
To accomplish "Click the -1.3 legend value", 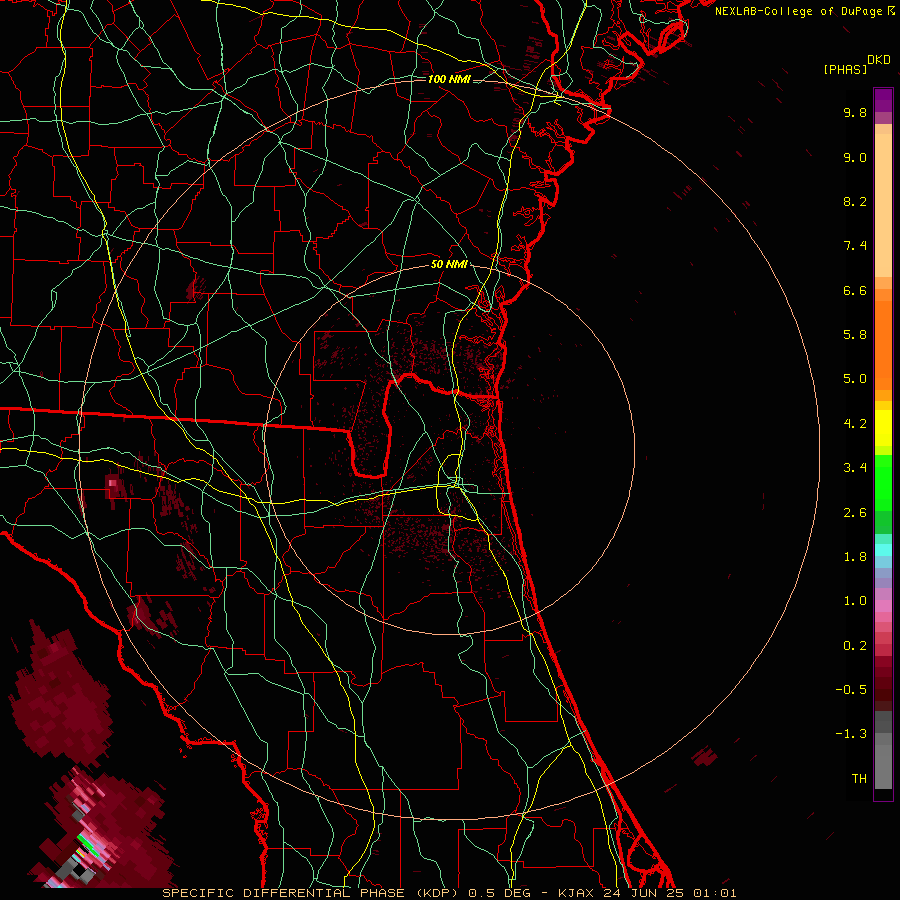I will tap(851, 734).
